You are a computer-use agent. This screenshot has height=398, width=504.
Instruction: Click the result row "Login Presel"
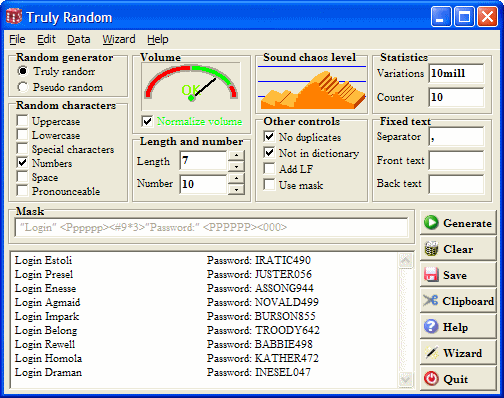click(44, 274)
